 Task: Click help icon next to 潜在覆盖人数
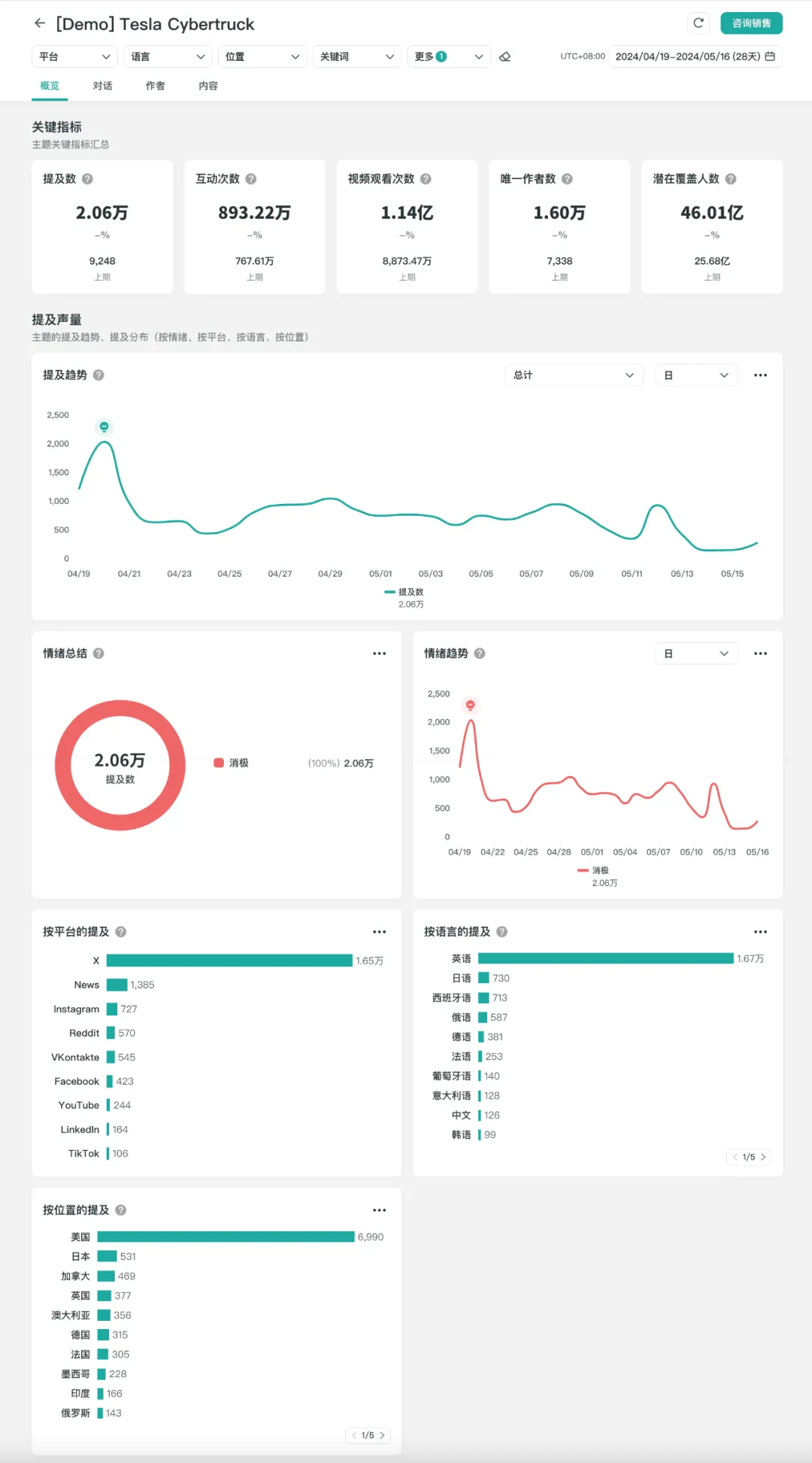(x=731, y=179)
